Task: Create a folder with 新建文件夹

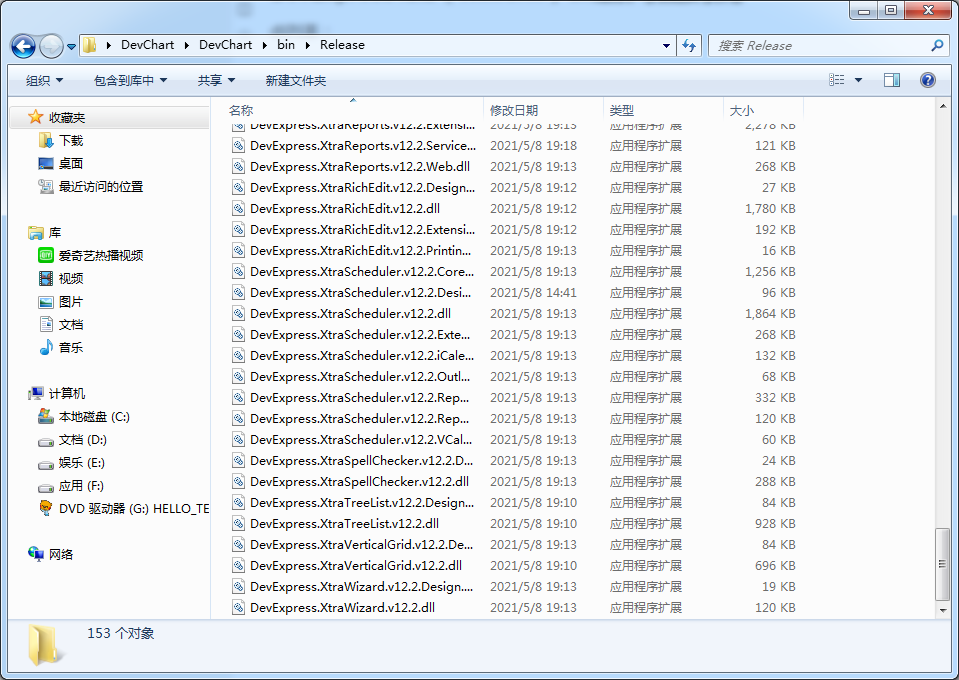Action: (294, 80)
